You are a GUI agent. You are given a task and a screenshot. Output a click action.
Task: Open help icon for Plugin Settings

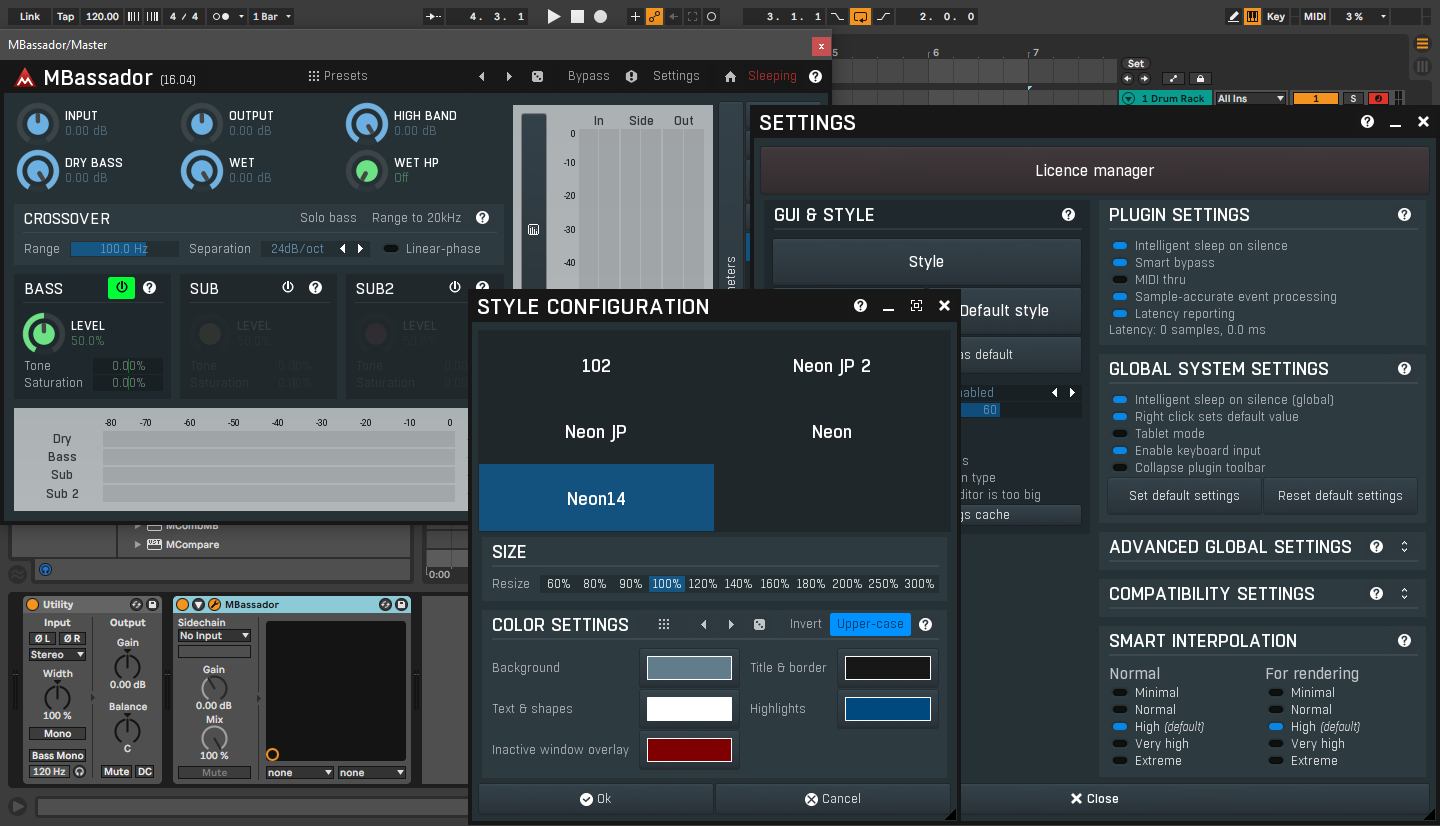click(x=1404, y=215)
